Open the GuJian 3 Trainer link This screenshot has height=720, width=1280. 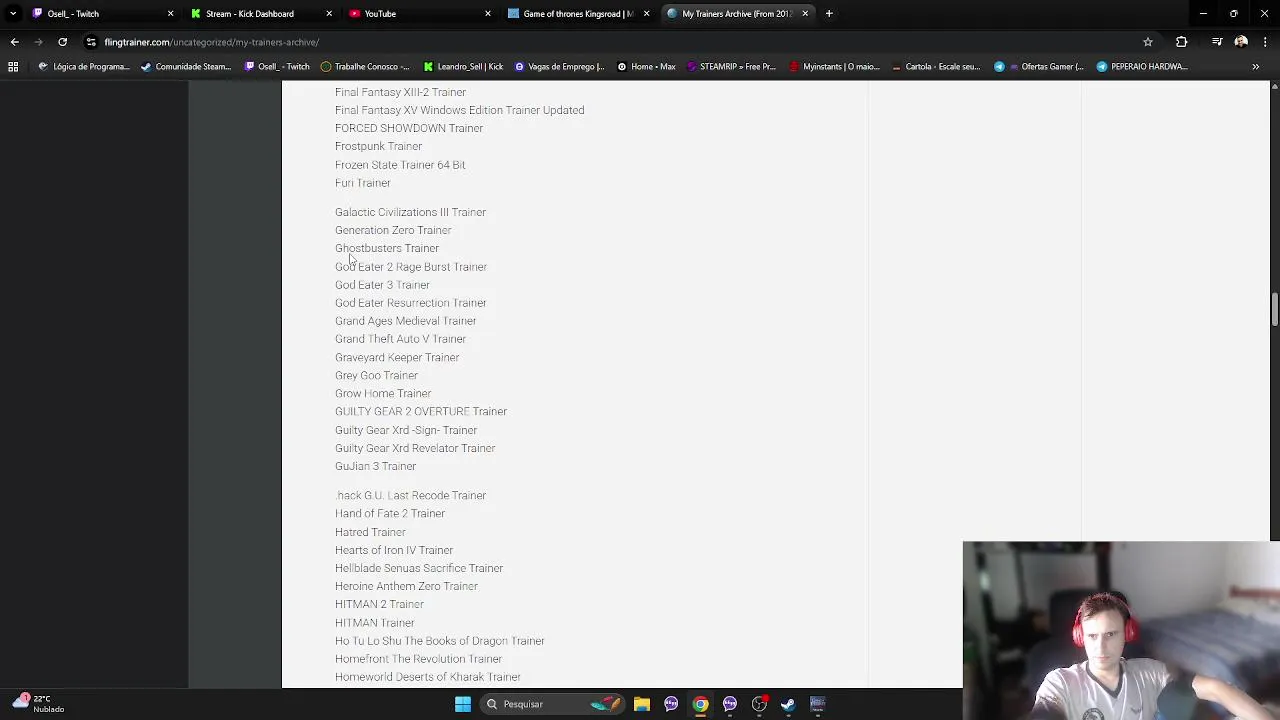click(x=375, y=466)
